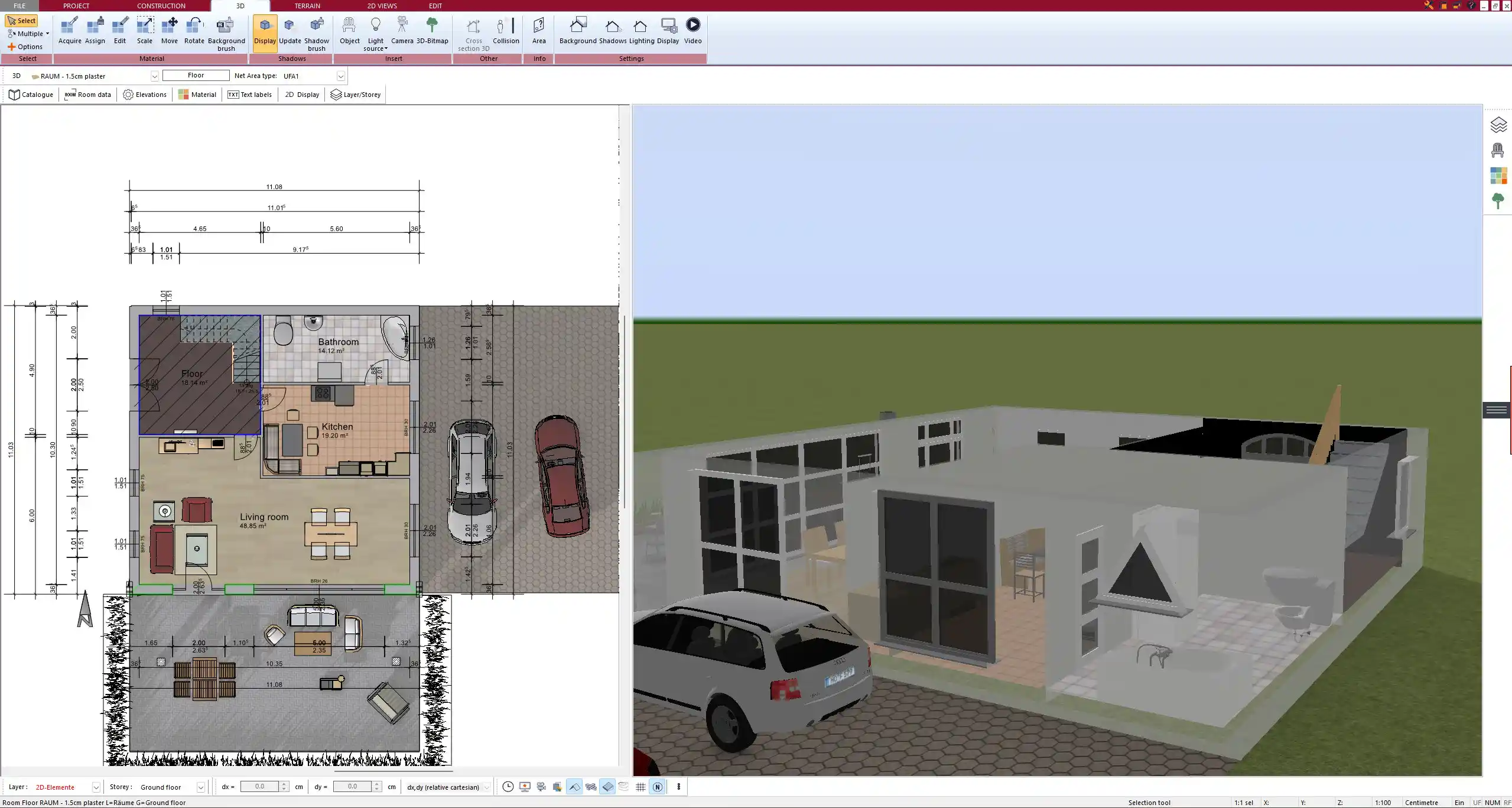This screenshot has width=1512, height=808.
Task: Toggle the faded layers icon in bottom toolbar
Action: (624, 787)
